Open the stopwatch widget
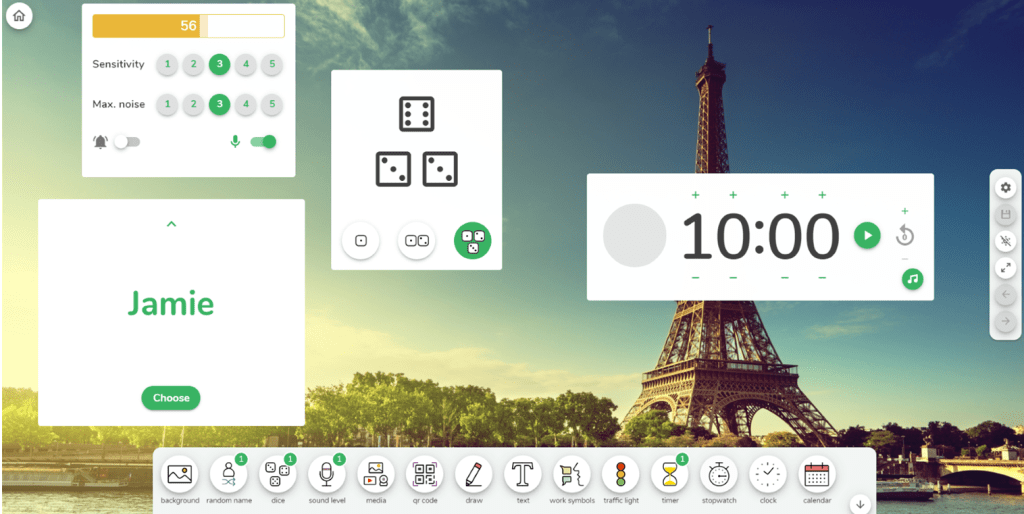This screenshot has width=1024, height=514. (x=718, y=474)
